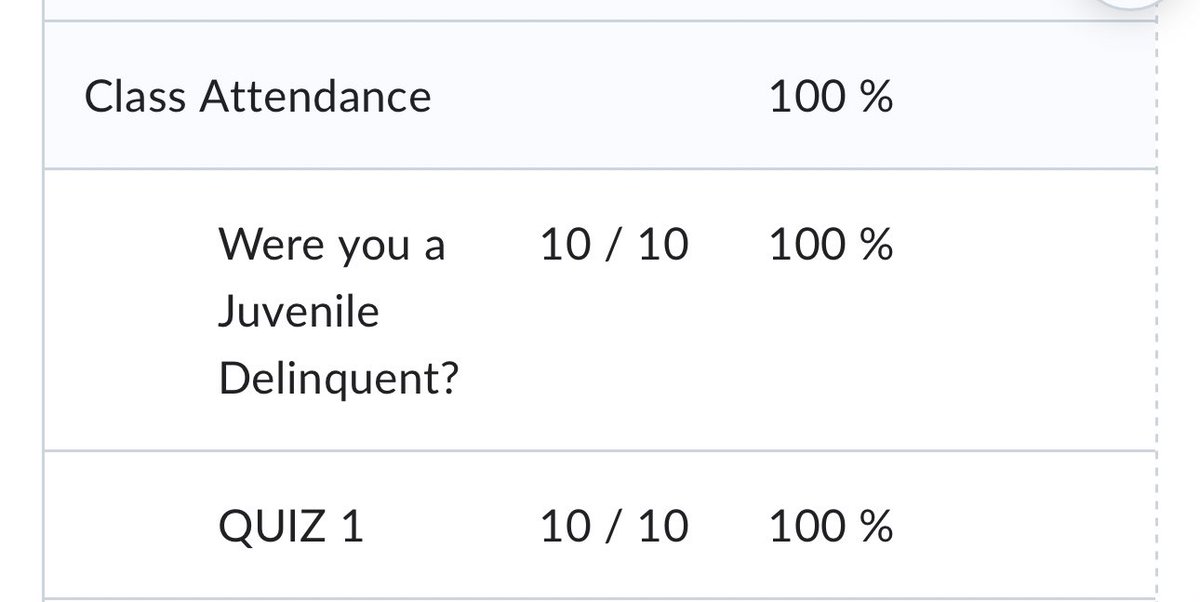The height and width of the screenshot is (602, 1200).
Task: Click the word 'Juvenile' in the item title
Action: [x=298, y=313]
